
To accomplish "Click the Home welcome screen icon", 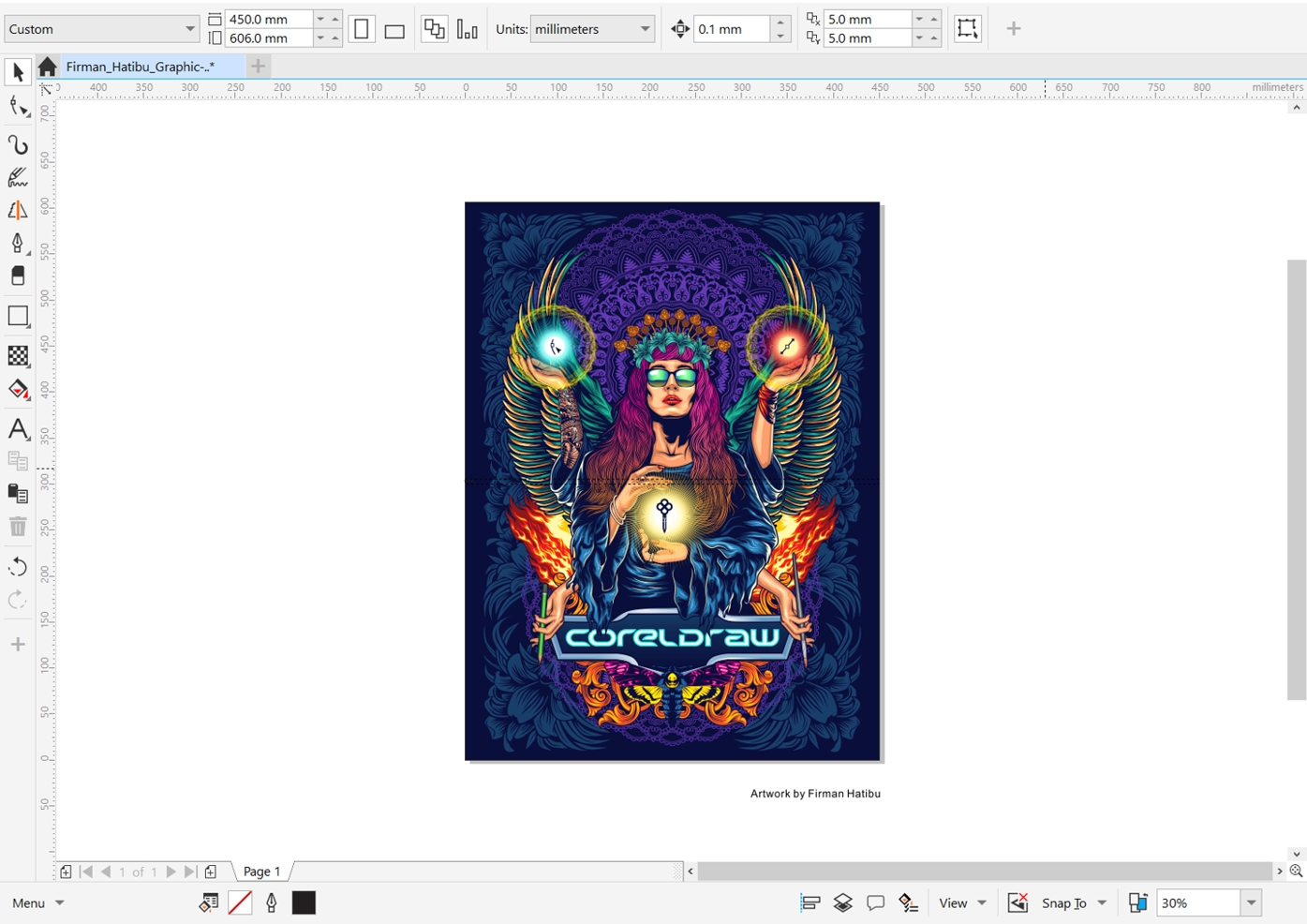I will click(48, 67).
